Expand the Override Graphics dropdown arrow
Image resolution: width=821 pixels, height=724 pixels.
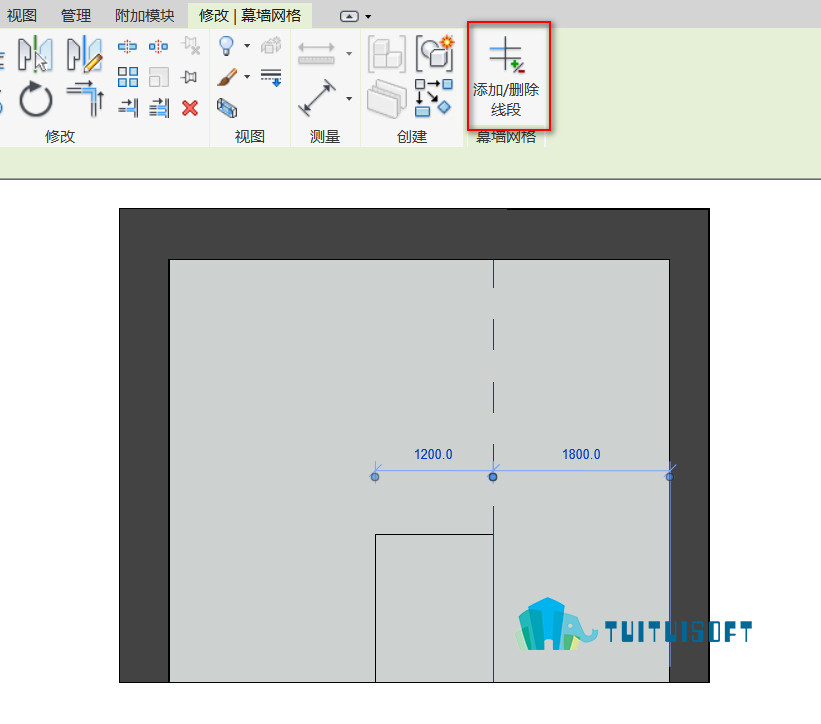247,77
